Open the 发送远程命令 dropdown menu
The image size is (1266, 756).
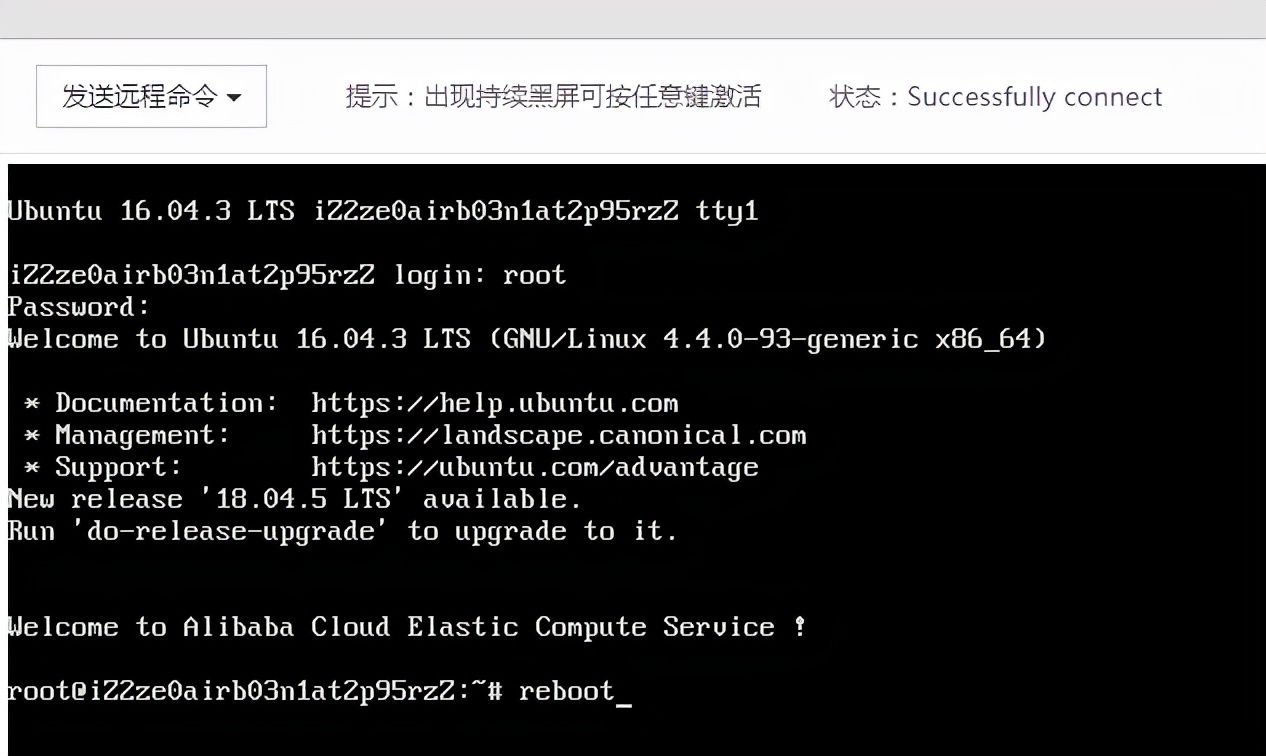tap(151, 96)
